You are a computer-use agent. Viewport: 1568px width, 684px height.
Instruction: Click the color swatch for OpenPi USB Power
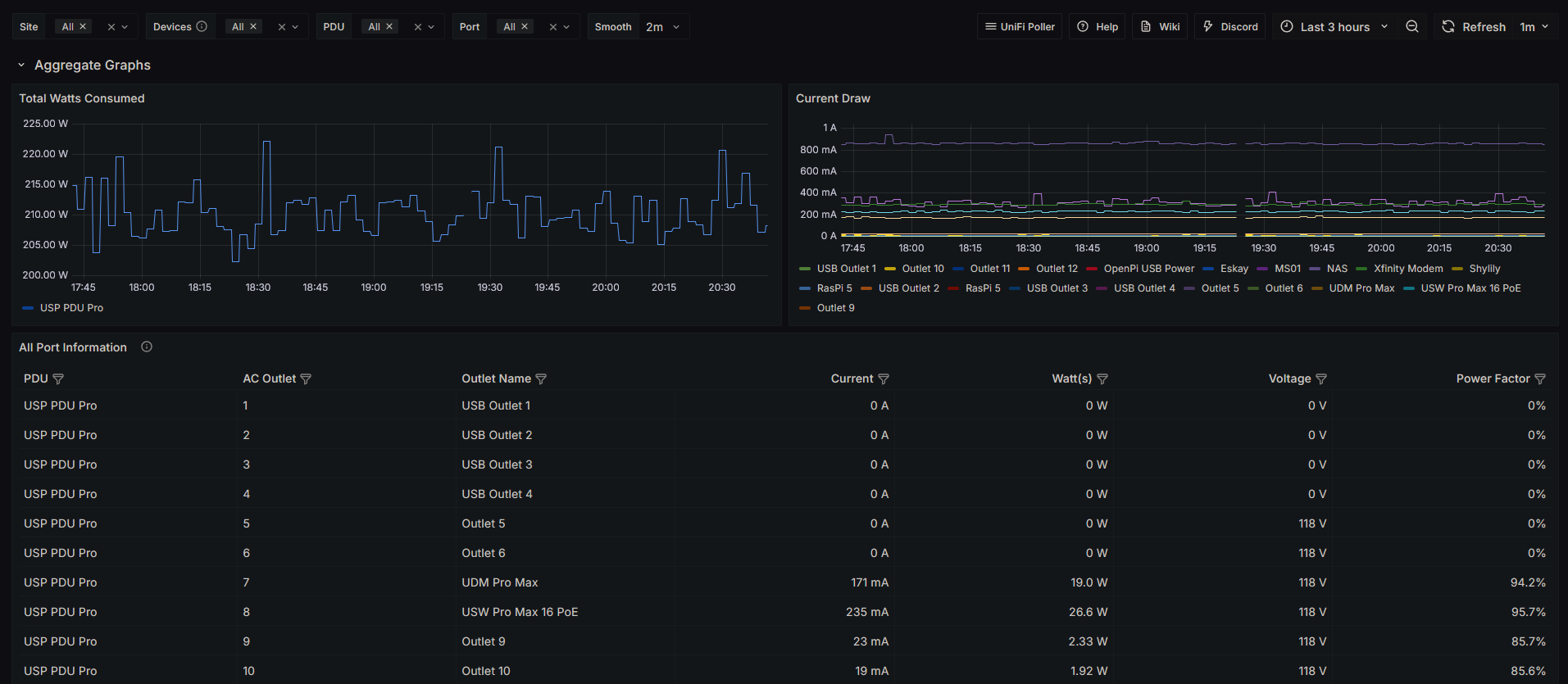[x=1092, y=269]
